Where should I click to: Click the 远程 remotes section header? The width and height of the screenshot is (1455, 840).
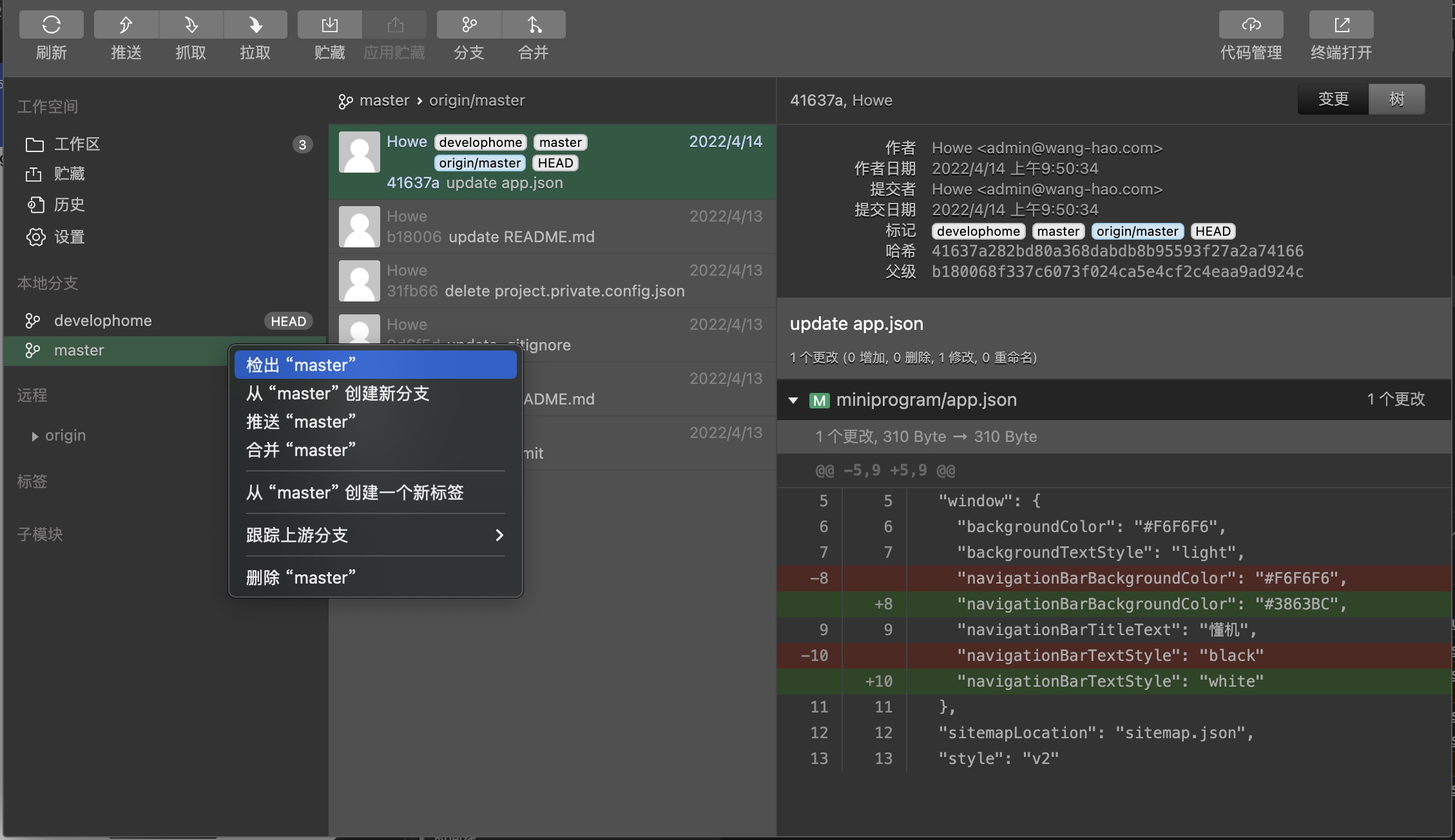[32, 395]
